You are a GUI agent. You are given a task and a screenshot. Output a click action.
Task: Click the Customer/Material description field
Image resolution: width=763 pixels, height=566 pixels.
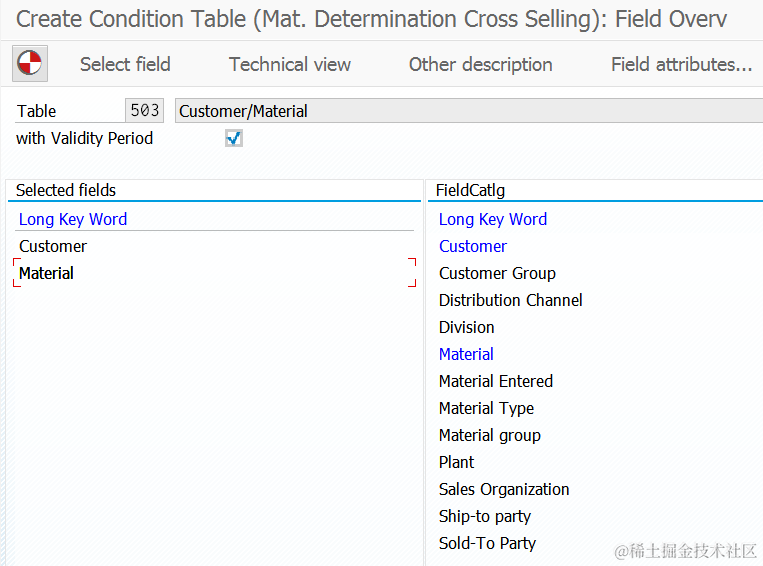(468, 111)
